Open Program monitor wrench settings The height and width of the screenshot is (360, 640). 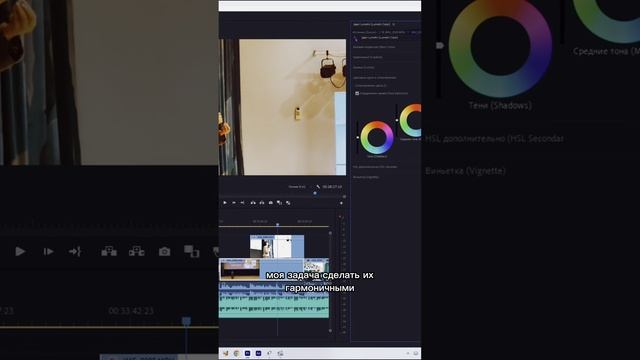coord(318,187)
